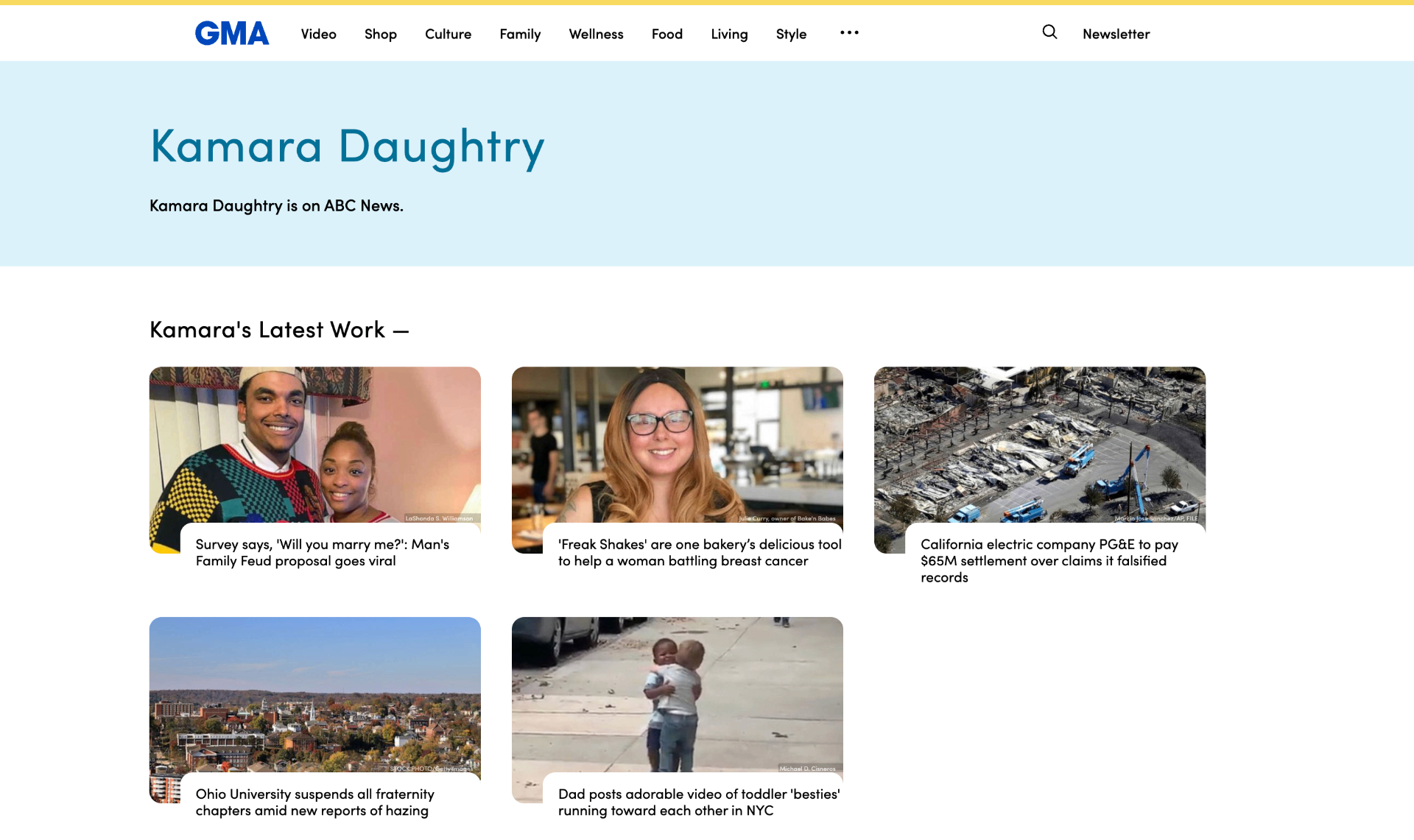Expand the three-dots more menu

click(x=849, y=32)
